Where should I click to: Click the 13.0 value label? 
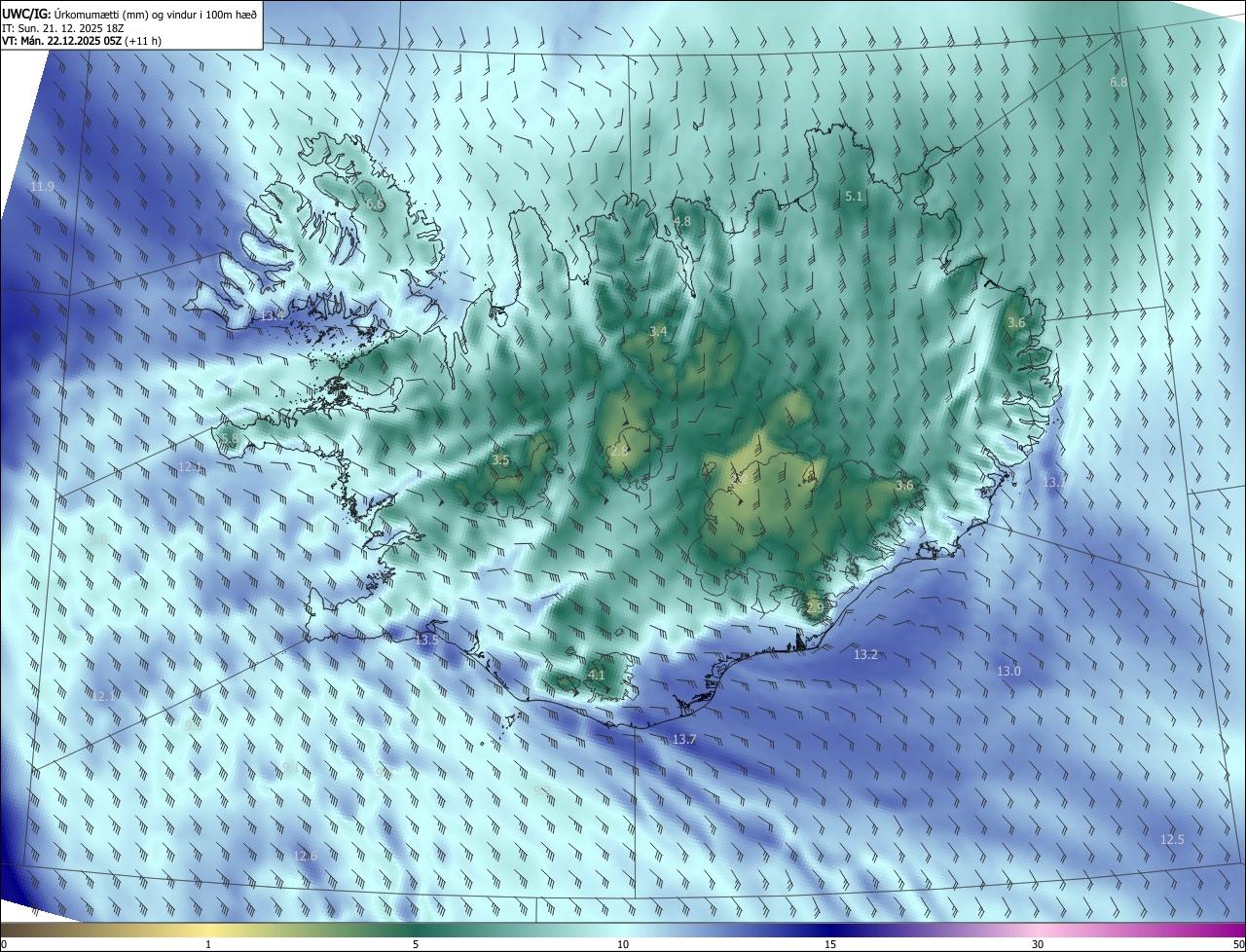[x=1008, y=672]
